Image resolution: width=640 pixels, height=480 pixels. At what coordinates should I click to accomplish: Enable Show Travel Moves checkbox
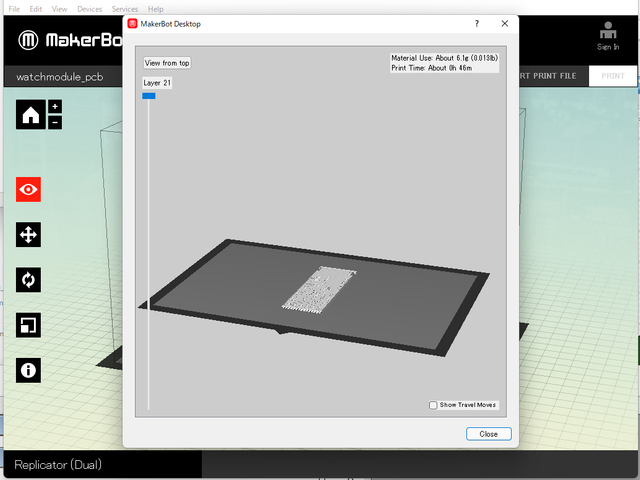click(x=433, y=405)
